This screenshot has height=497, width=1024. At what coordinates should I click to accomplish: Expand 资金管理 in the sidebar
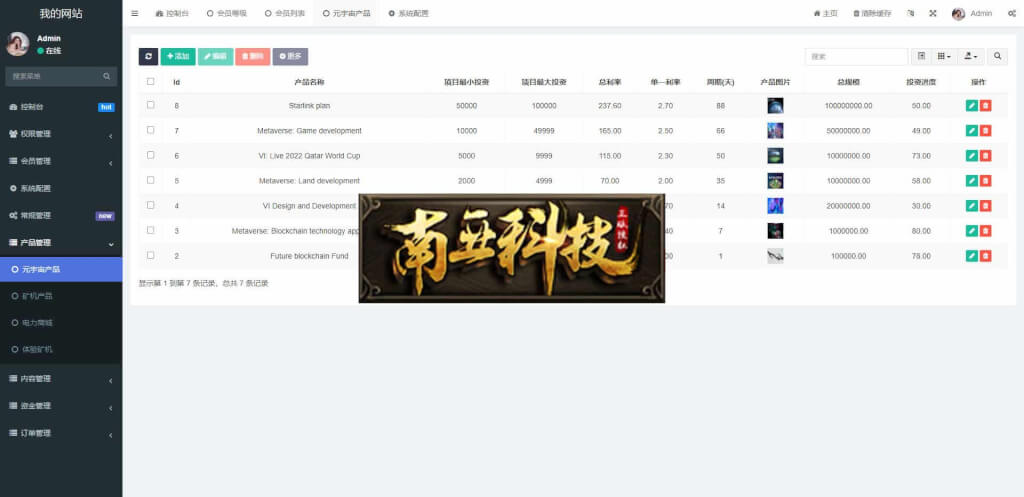(61, 406)
